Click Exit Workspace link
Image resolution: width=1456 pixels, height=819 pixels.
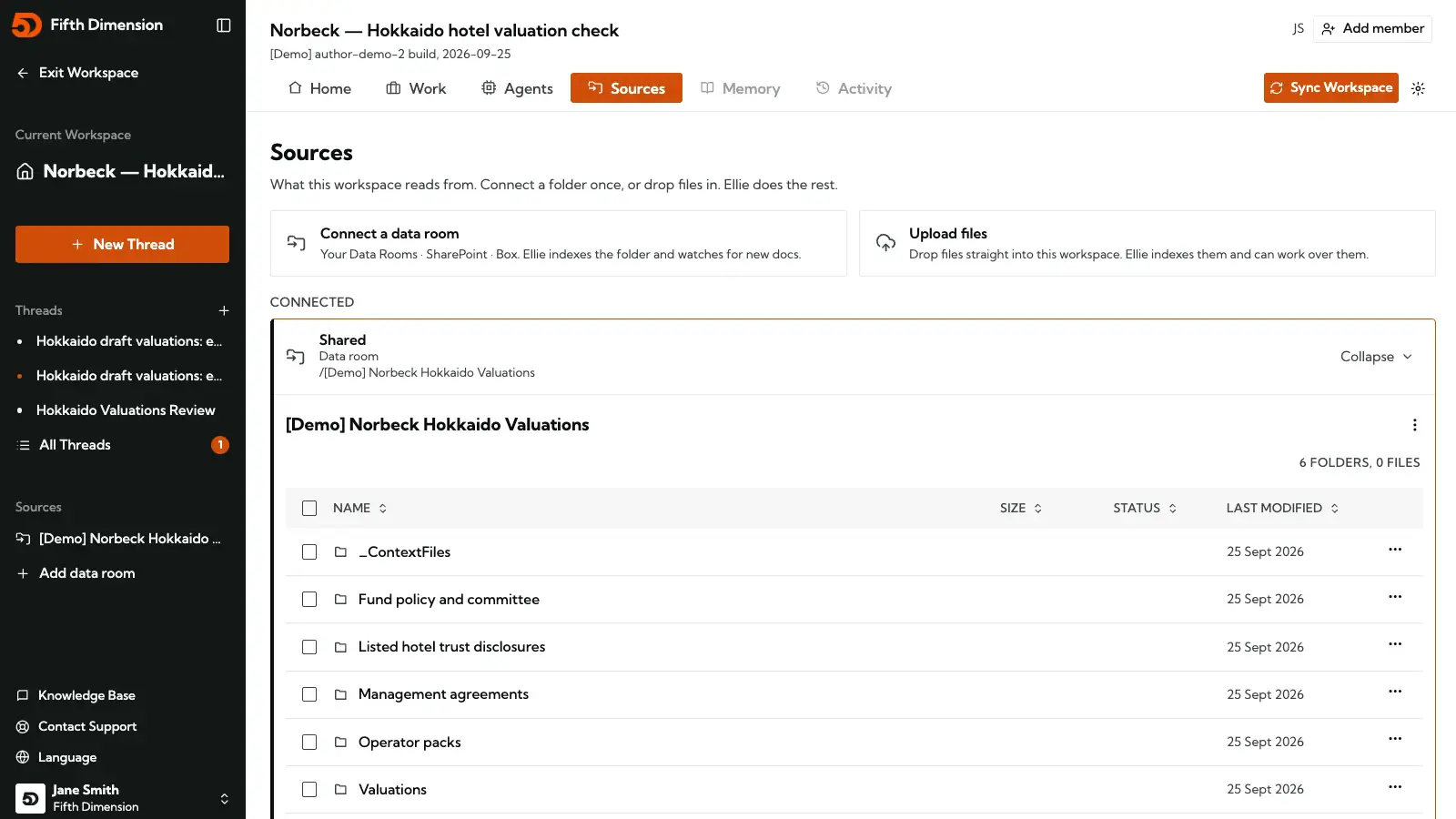tap(77, 73)
